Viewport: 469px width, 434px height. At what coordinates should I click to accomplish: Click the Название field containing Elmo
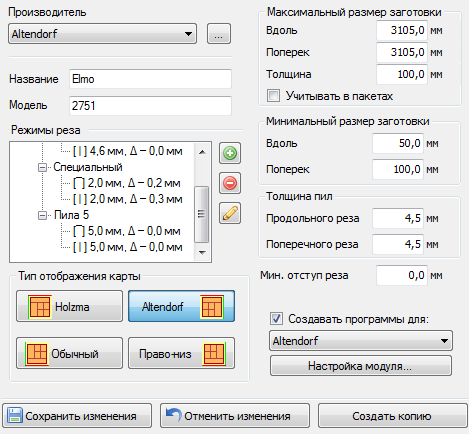[x=150, y=79]
